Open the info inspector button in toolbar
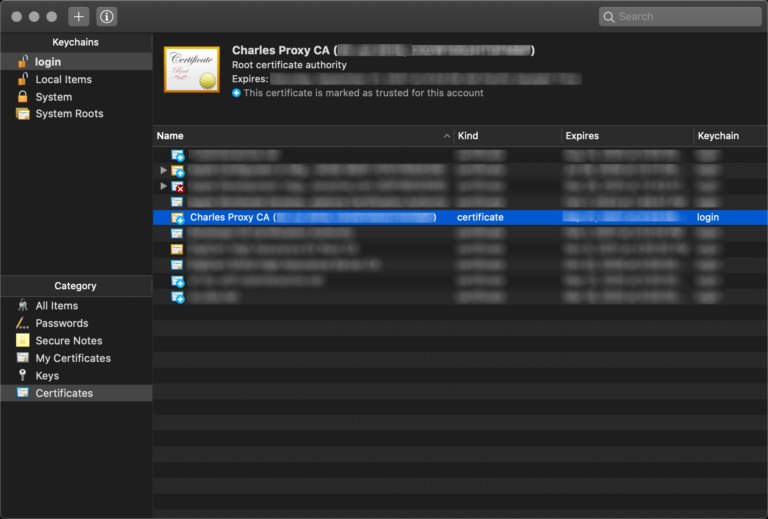This screenshot has height=519, width=768. [x=107, y=17]
